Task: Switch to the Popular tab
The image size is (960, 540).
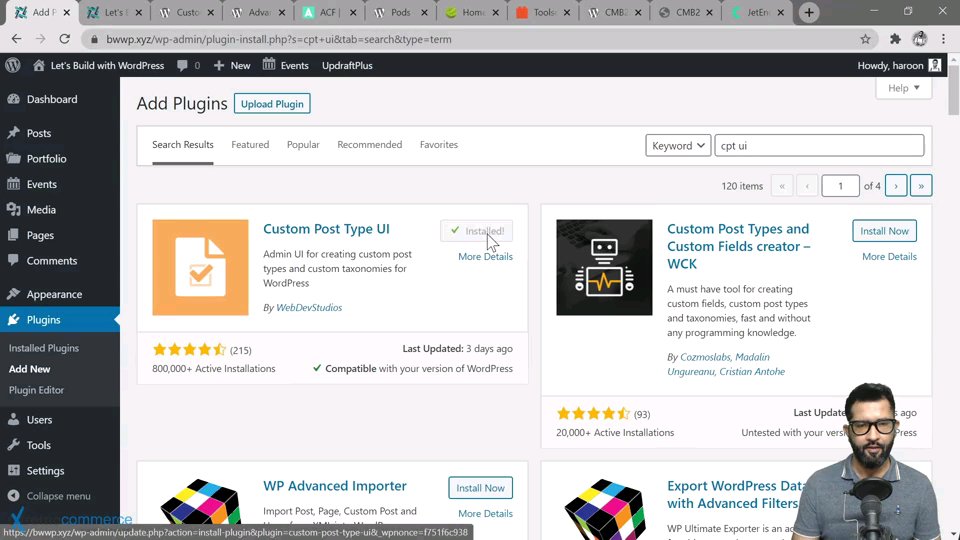Action: [303, 144]
